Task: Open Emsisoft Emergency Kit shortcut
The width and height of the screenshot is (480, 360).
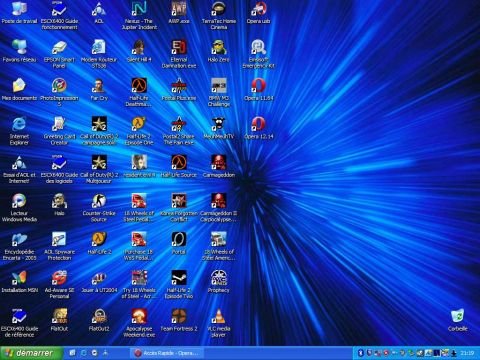Action: coord(259,47)
